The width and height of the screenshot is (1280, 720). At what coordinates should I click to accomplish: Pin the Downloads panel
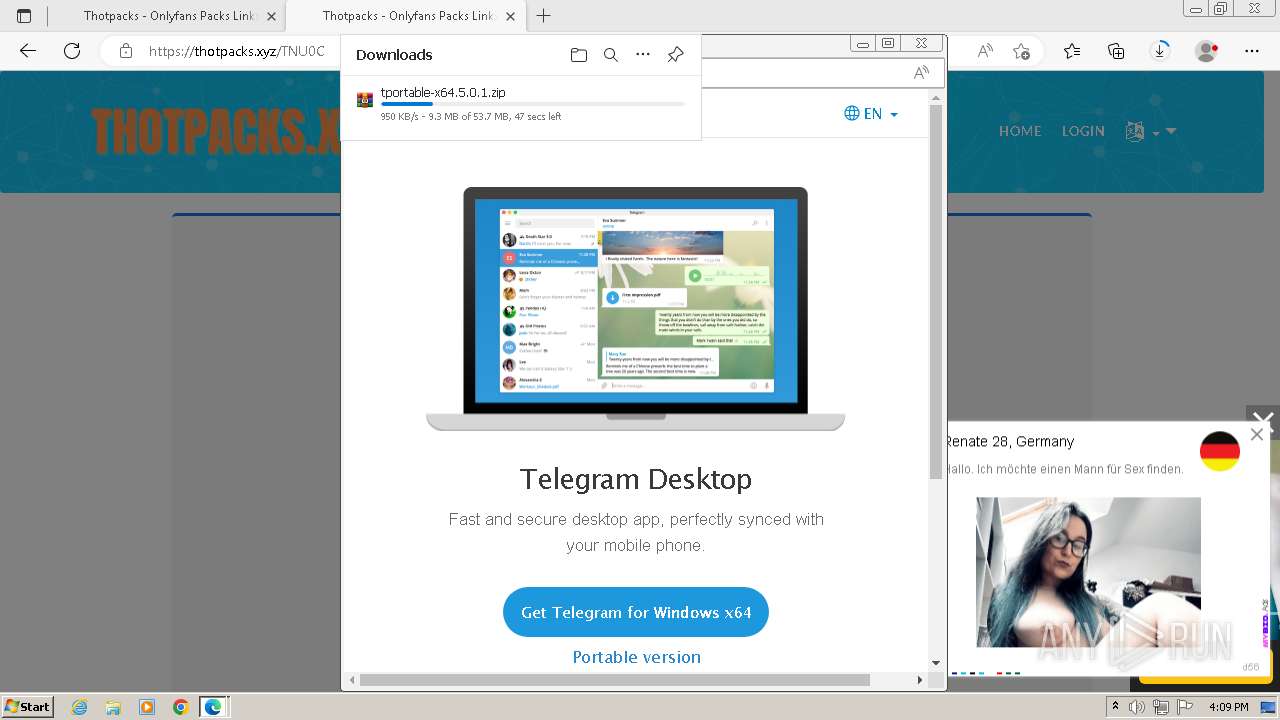[x=675, y=55]
